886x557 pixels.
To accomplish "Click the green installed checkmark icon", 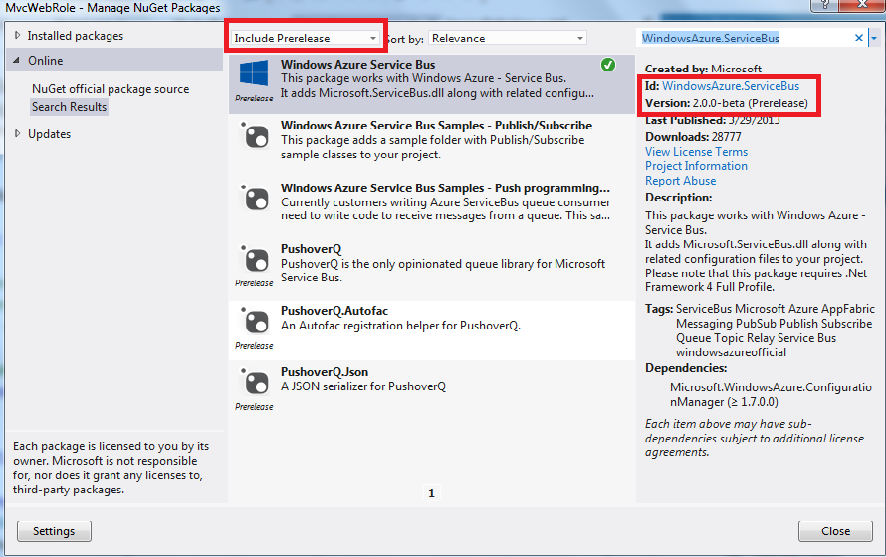I will 608,65.
